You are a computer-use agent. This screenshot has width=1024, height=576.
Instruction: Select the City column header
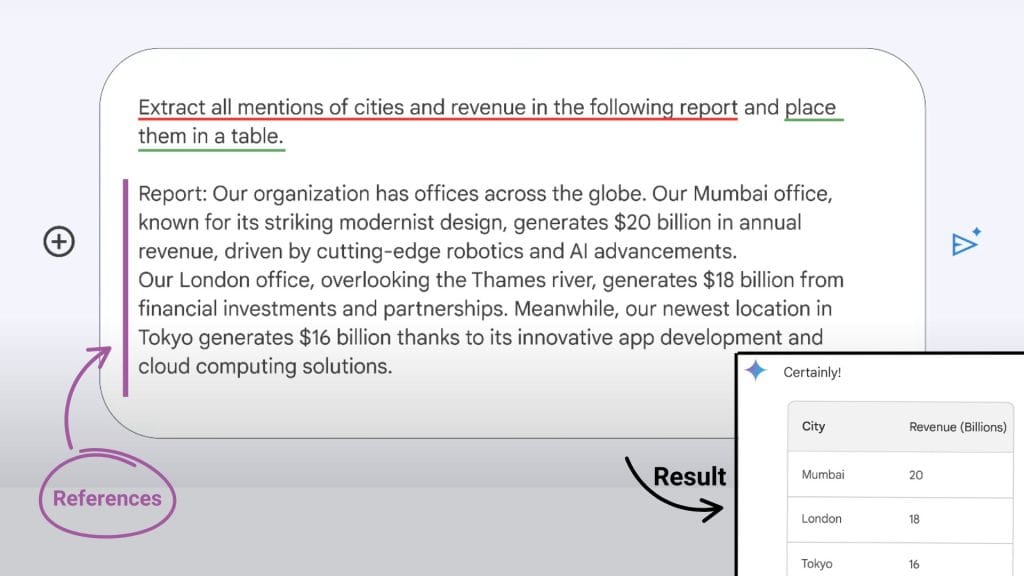click(x=812, y=426)
